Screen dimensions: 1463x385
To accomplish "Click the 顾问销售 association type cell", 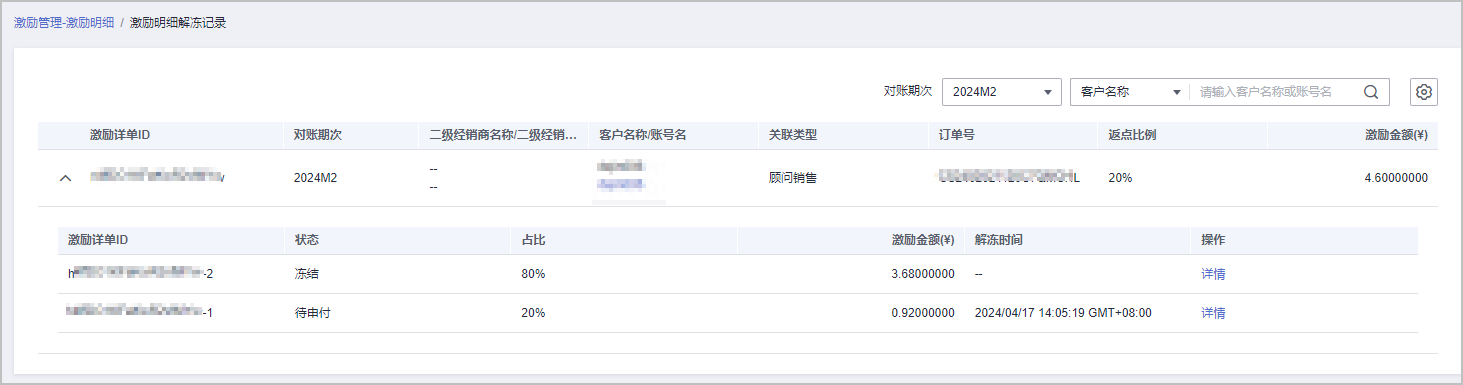I will tap(793, 178).
